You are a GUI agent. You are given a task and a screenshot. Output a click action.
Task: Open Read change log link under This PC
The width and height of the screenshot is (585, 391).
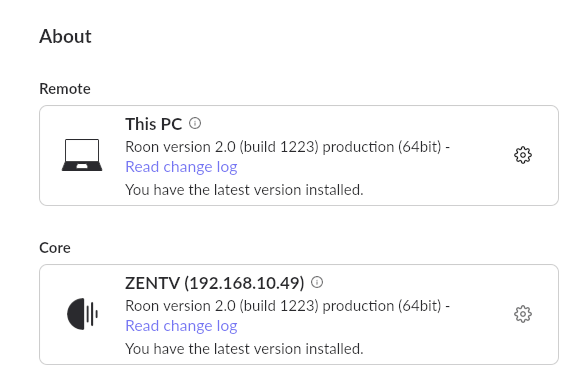coord(181,167)
